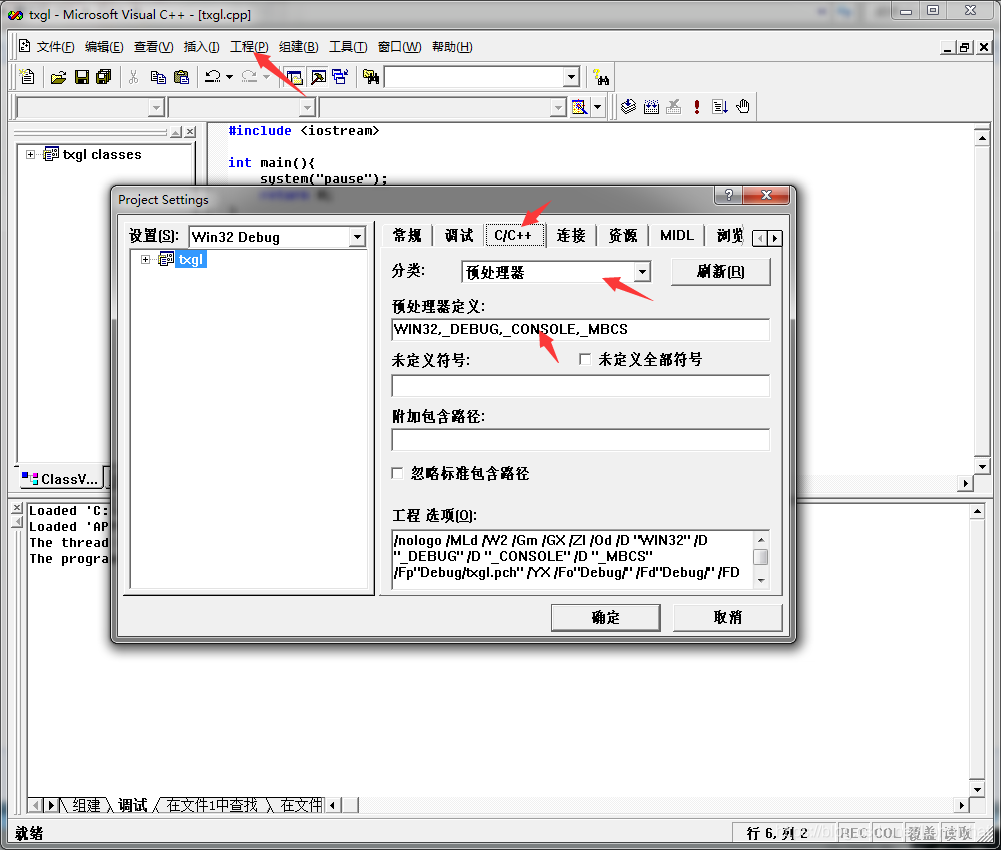Close the workspace pane with its X icon
1001x850 pixels.
190,132
